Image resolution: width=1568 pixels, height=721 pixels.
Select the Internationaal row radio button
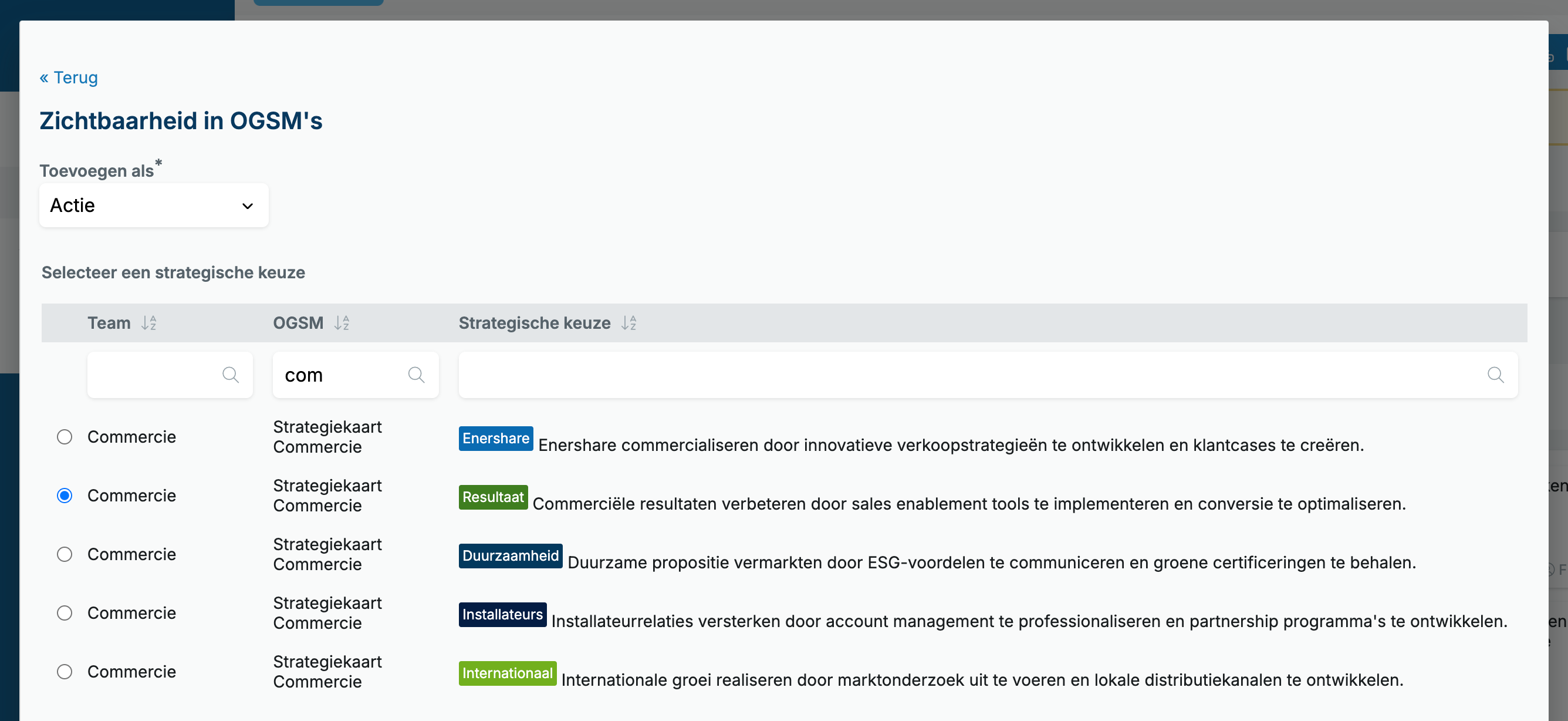click(65, 672)
